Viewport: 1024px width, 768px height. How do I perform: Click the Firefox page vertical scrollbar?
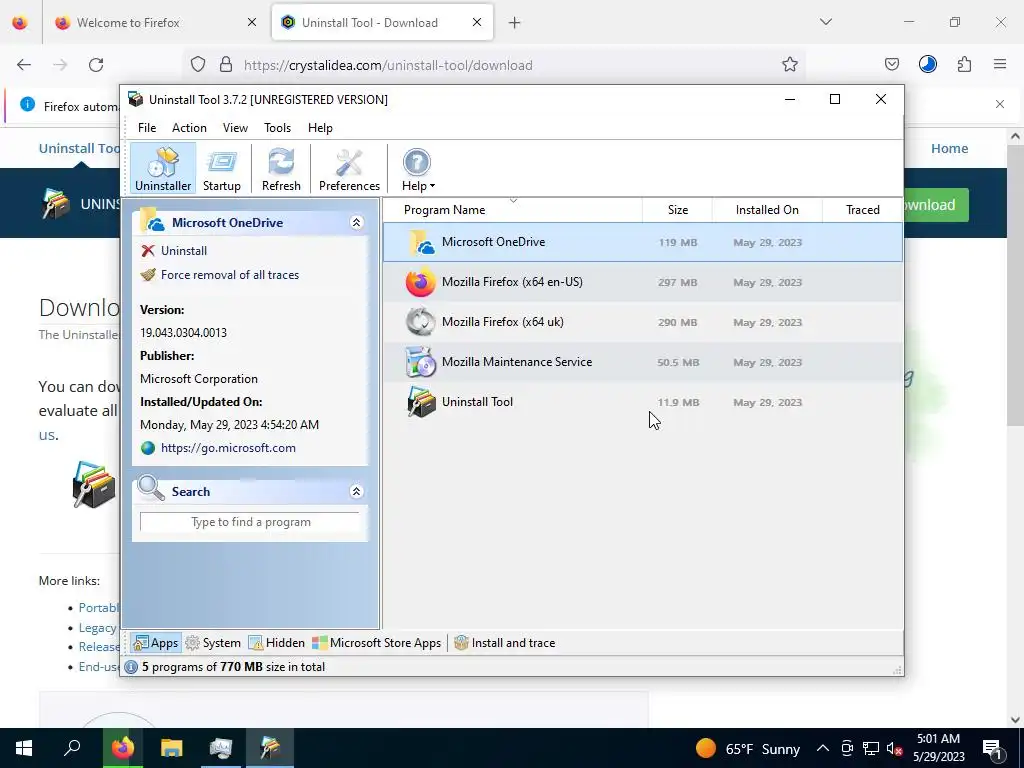(1015, 286)
